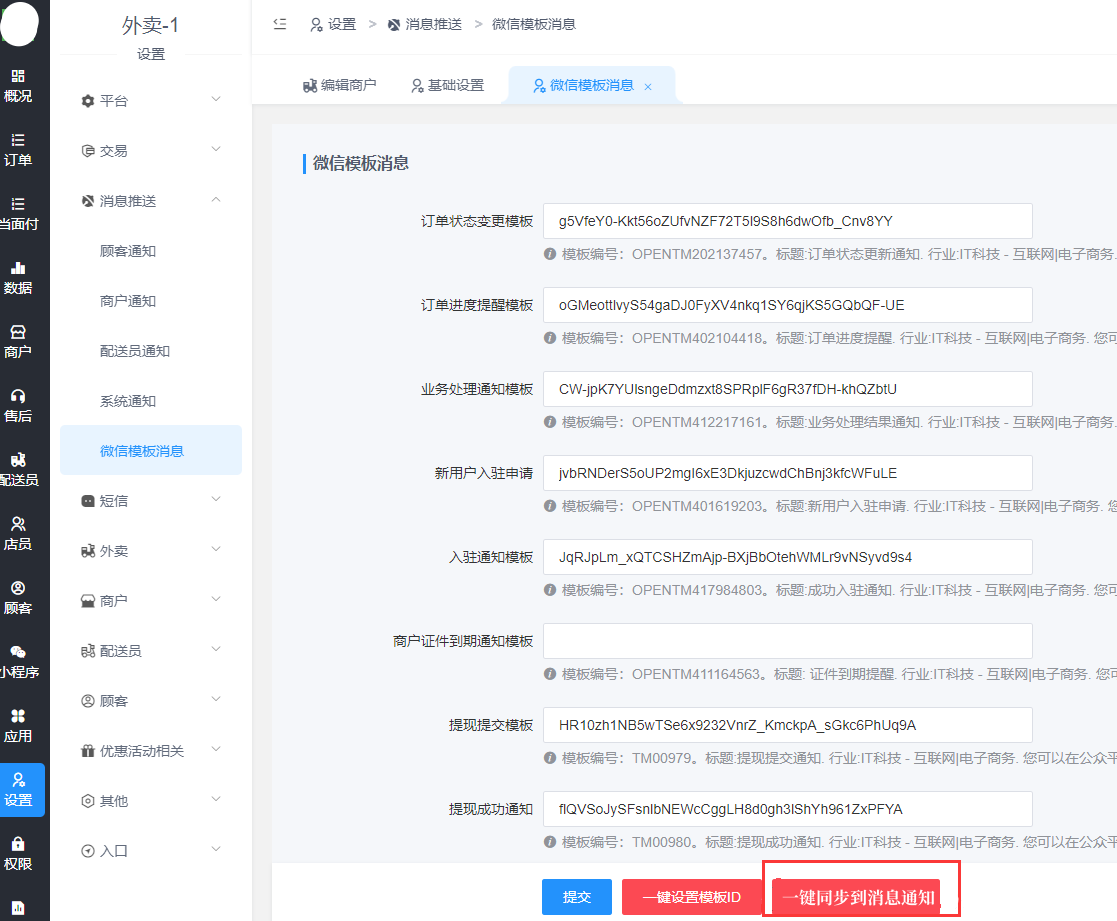Click the gear icon beside 平台
This screenshot has width=1117, height=921.
coord(88,101)
